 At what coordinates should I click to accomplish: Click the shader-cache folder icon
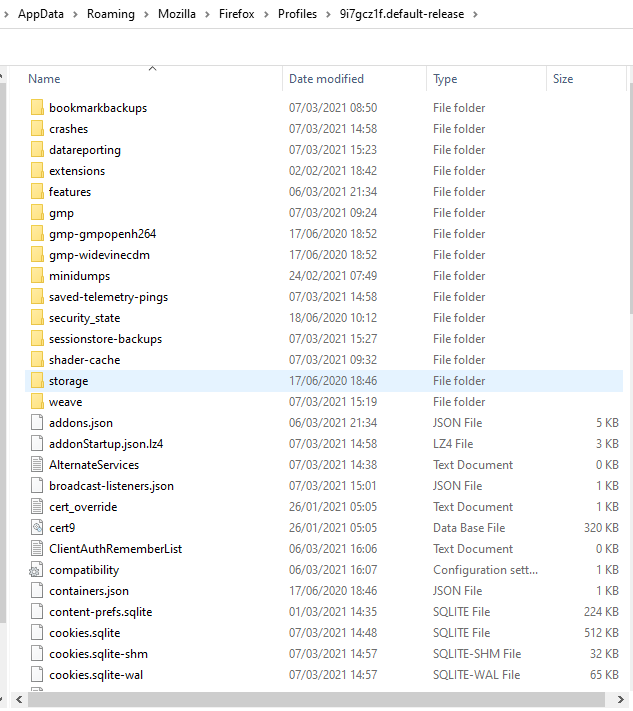click(37, 360)
